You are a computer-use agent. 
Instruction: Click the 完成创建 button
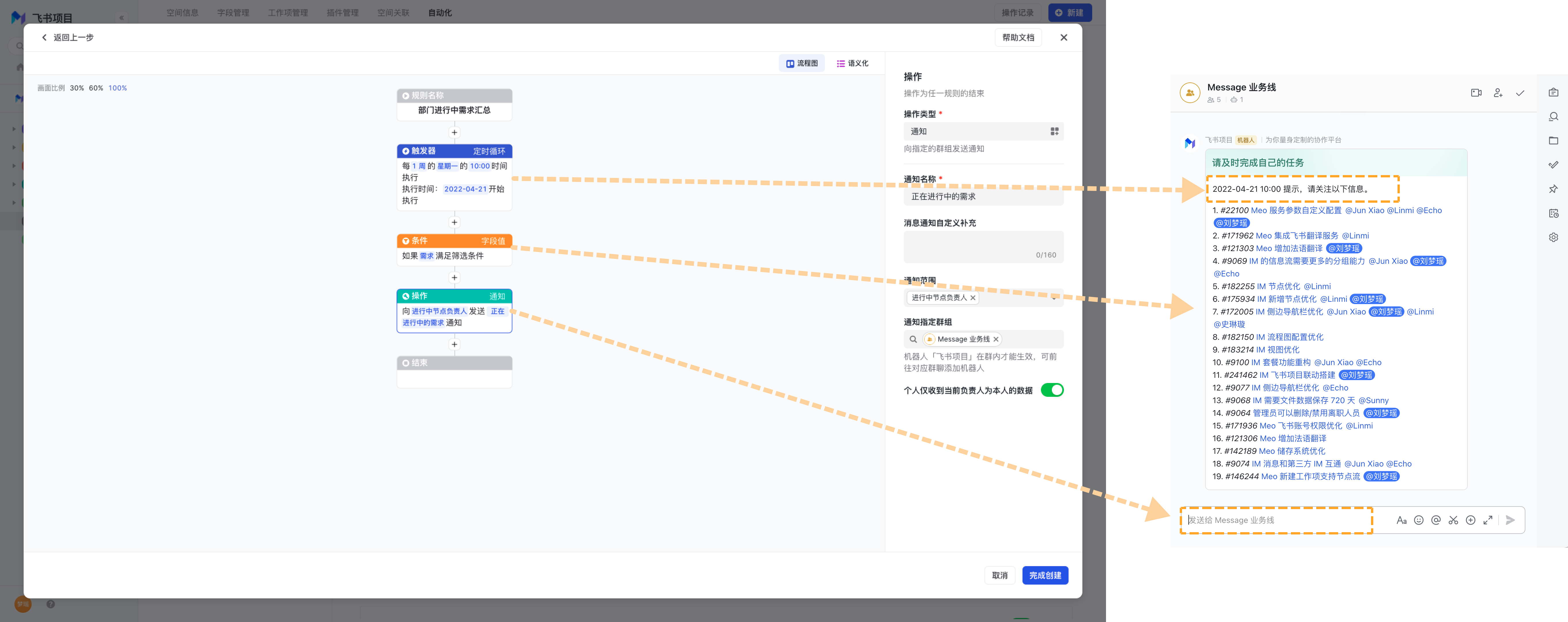click(x=1045, y=576)
